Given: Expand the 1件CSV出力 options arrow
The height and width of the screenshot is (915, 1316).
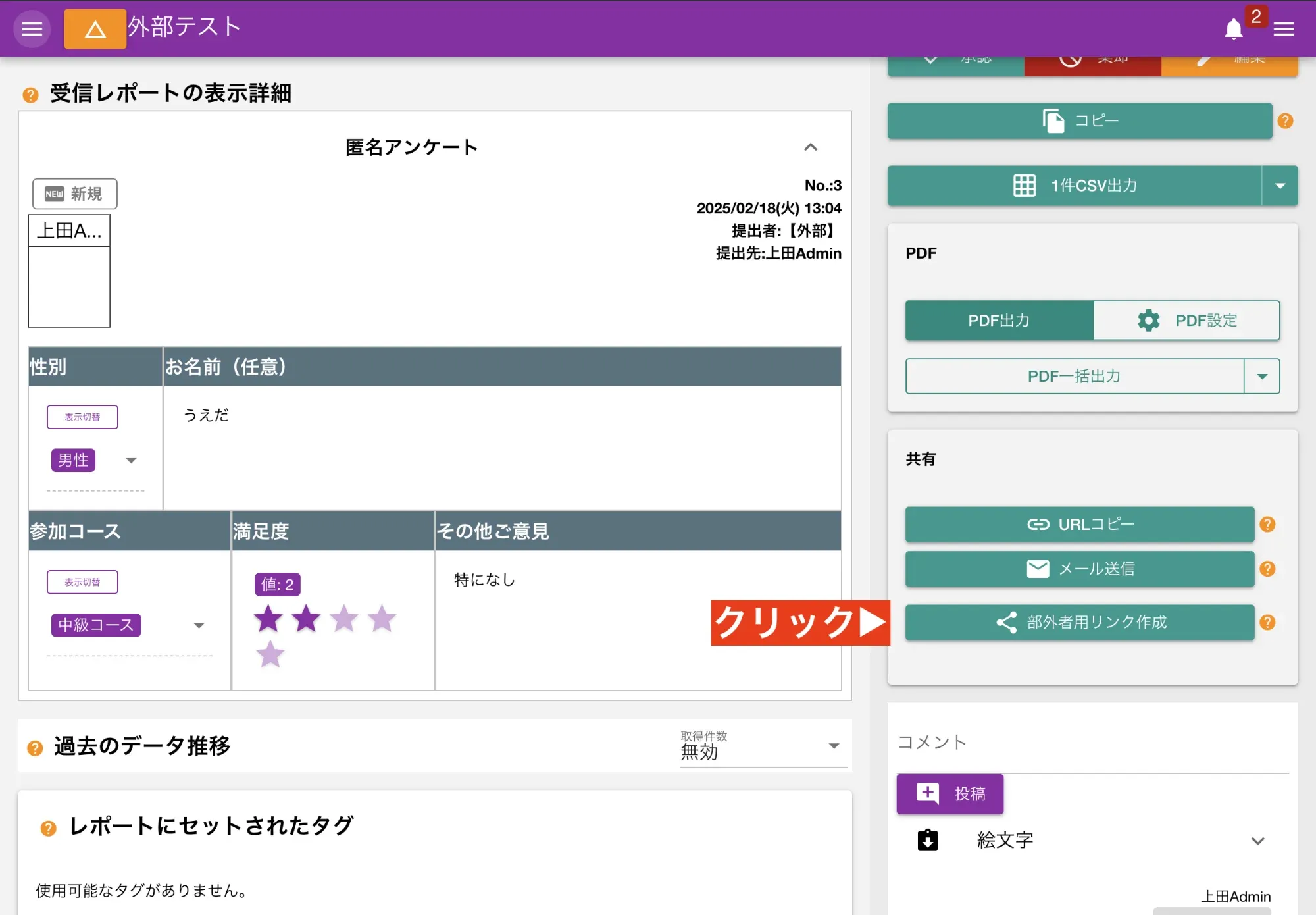Looking at the screenshot, I should (1280, 186).
